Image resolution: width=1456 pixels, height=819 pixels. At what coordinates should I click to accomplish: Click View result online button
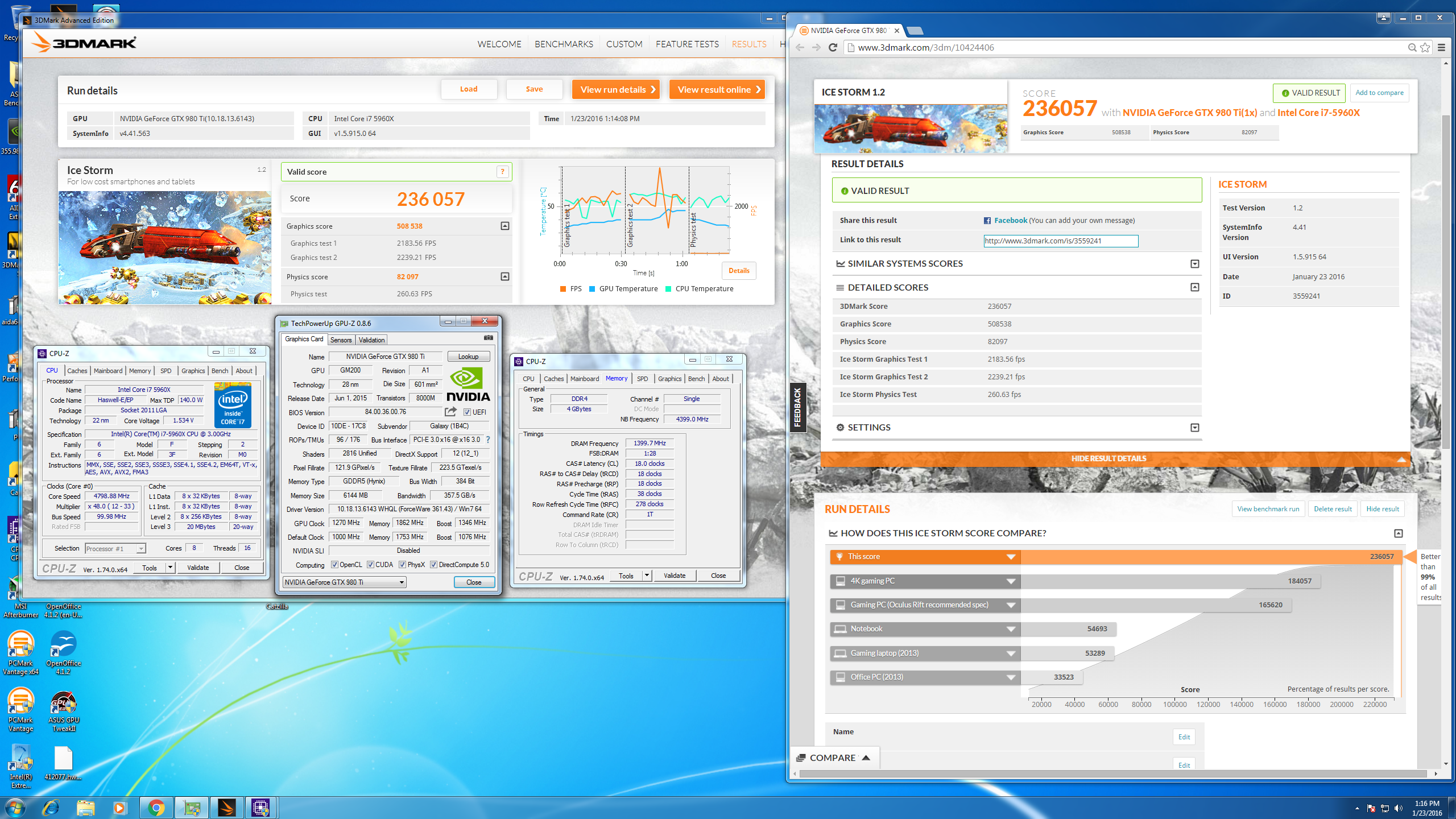717,89
